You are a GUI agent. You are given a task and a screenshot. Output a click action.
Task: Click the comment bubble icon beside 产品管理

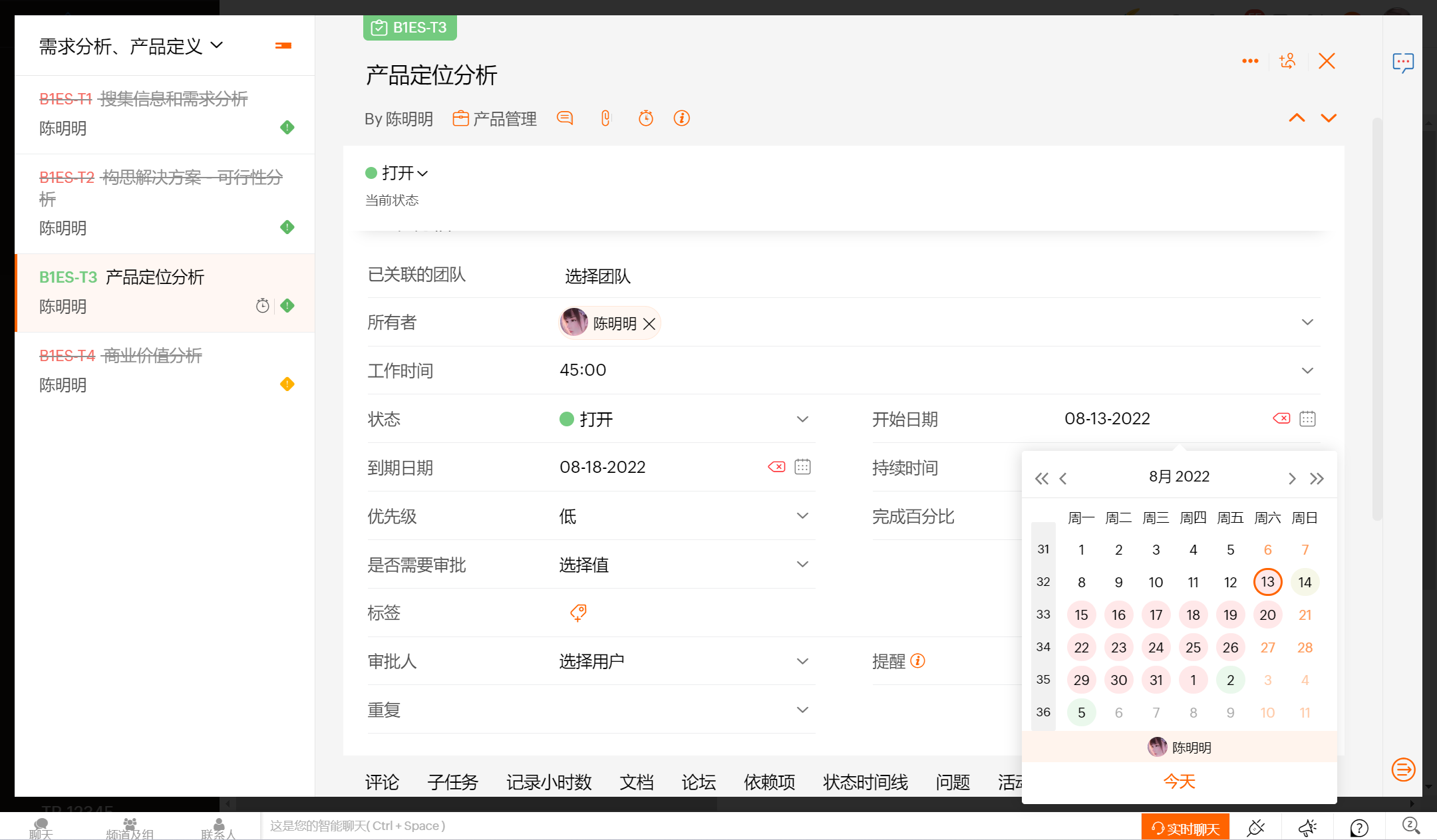click(565, 118)
